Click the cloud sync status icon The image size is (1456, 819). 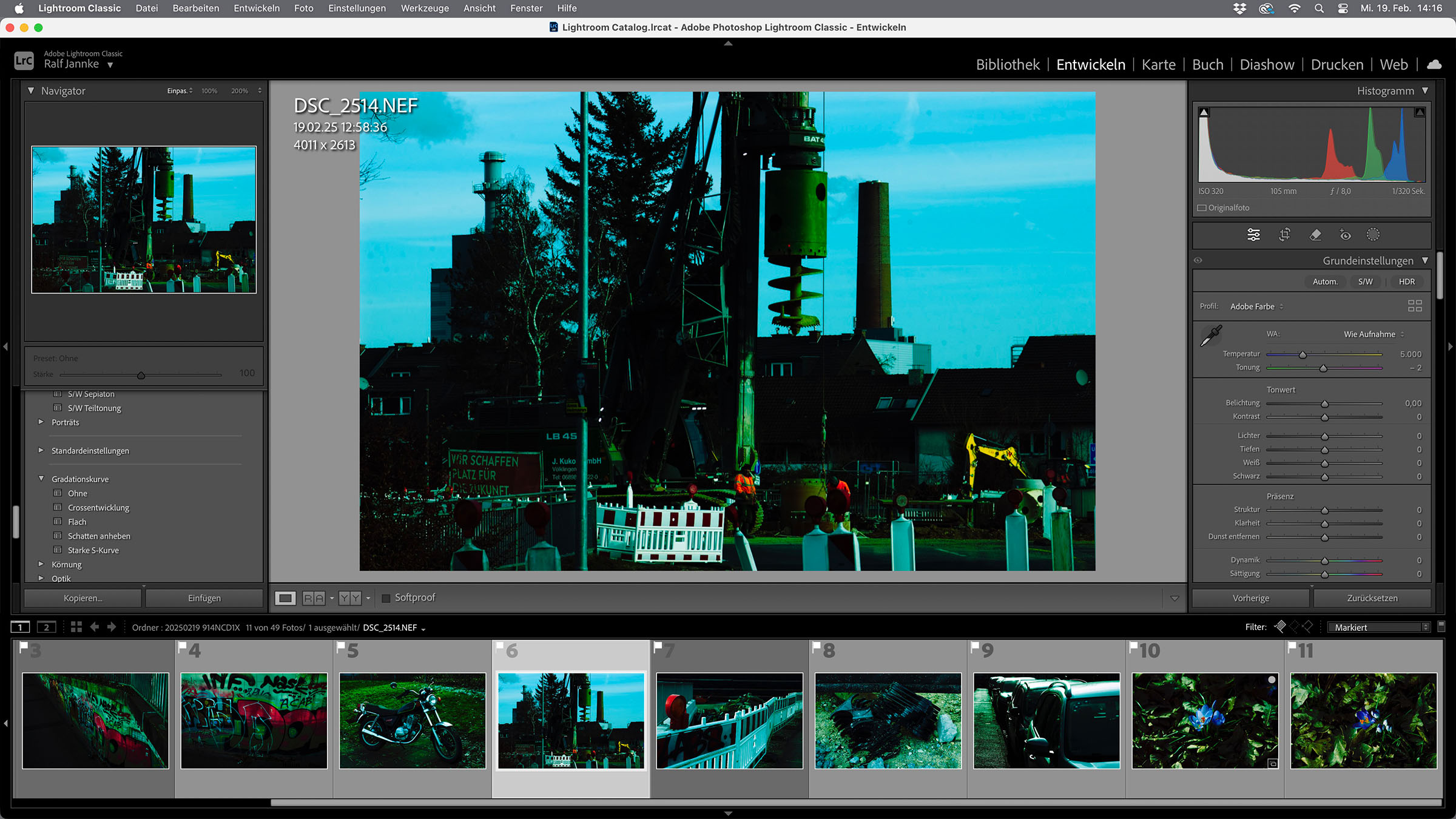[x=1434, y=64]
